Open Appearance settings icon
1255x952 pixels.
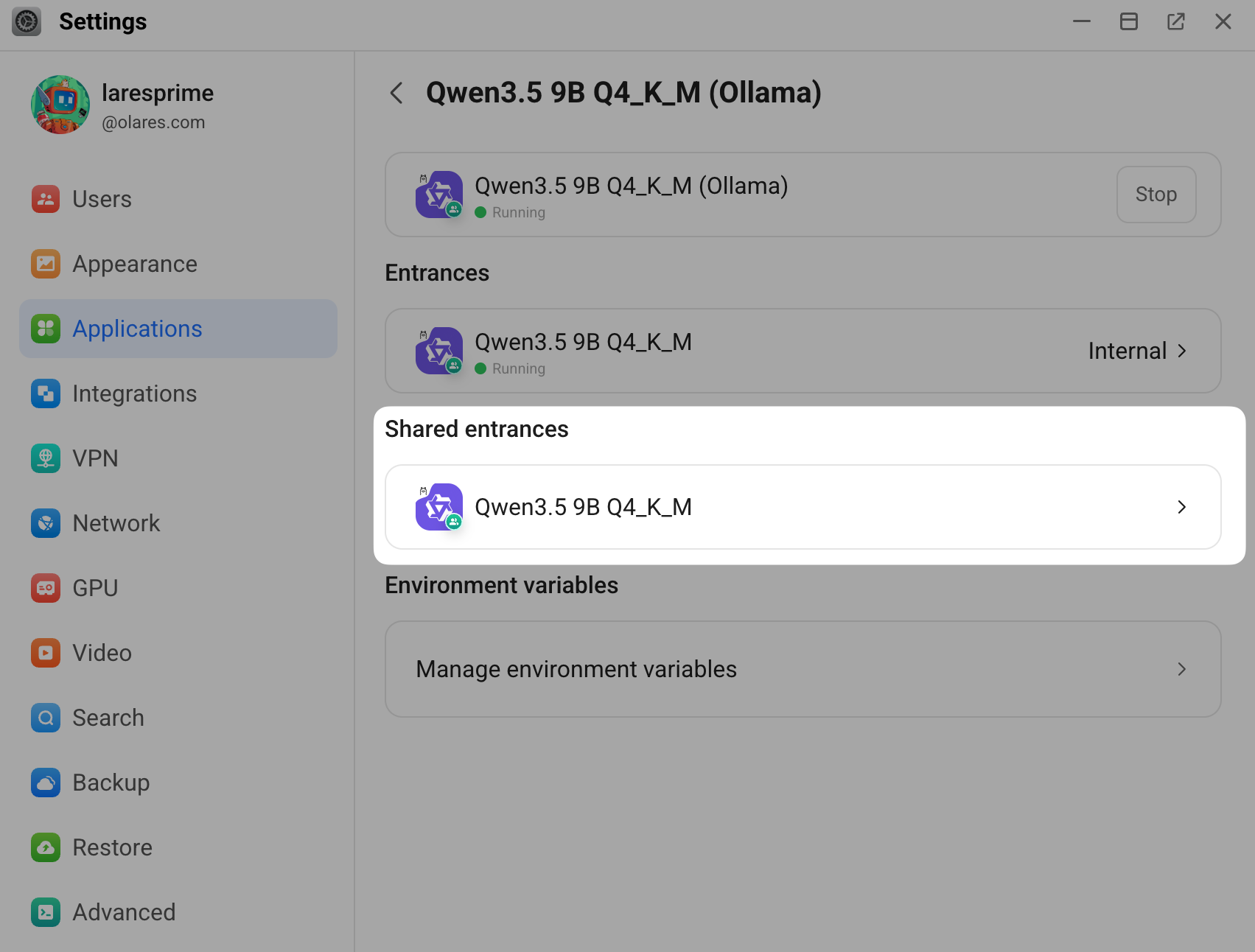click(46, 264)
